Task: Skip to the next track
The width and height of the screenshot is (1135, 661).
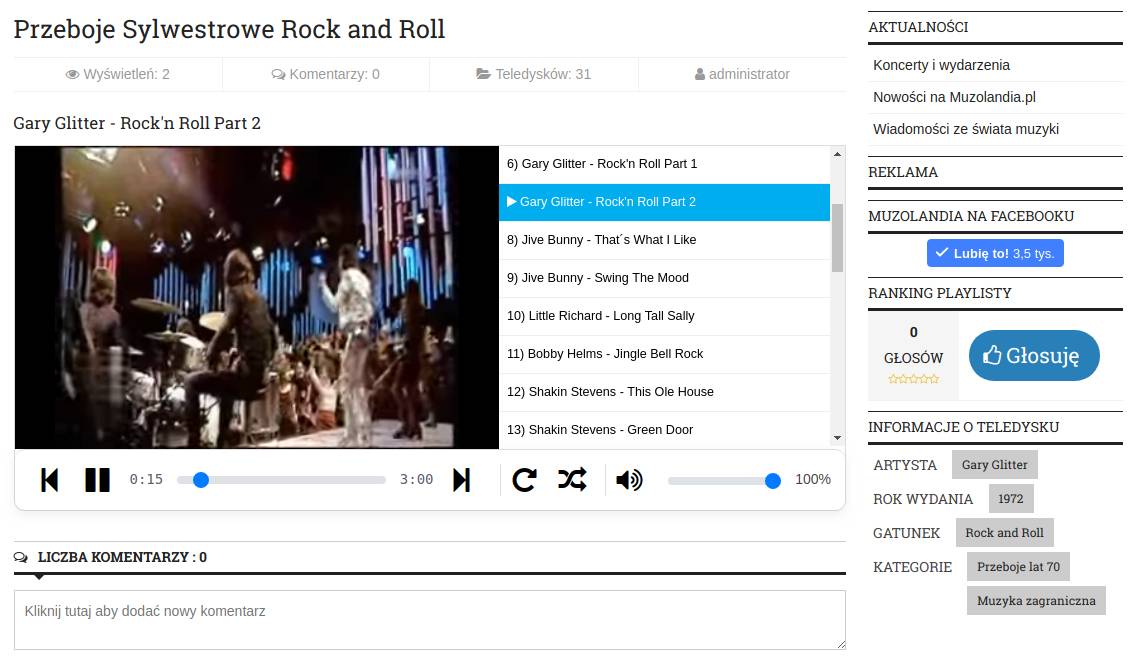Action: (461, 480)
